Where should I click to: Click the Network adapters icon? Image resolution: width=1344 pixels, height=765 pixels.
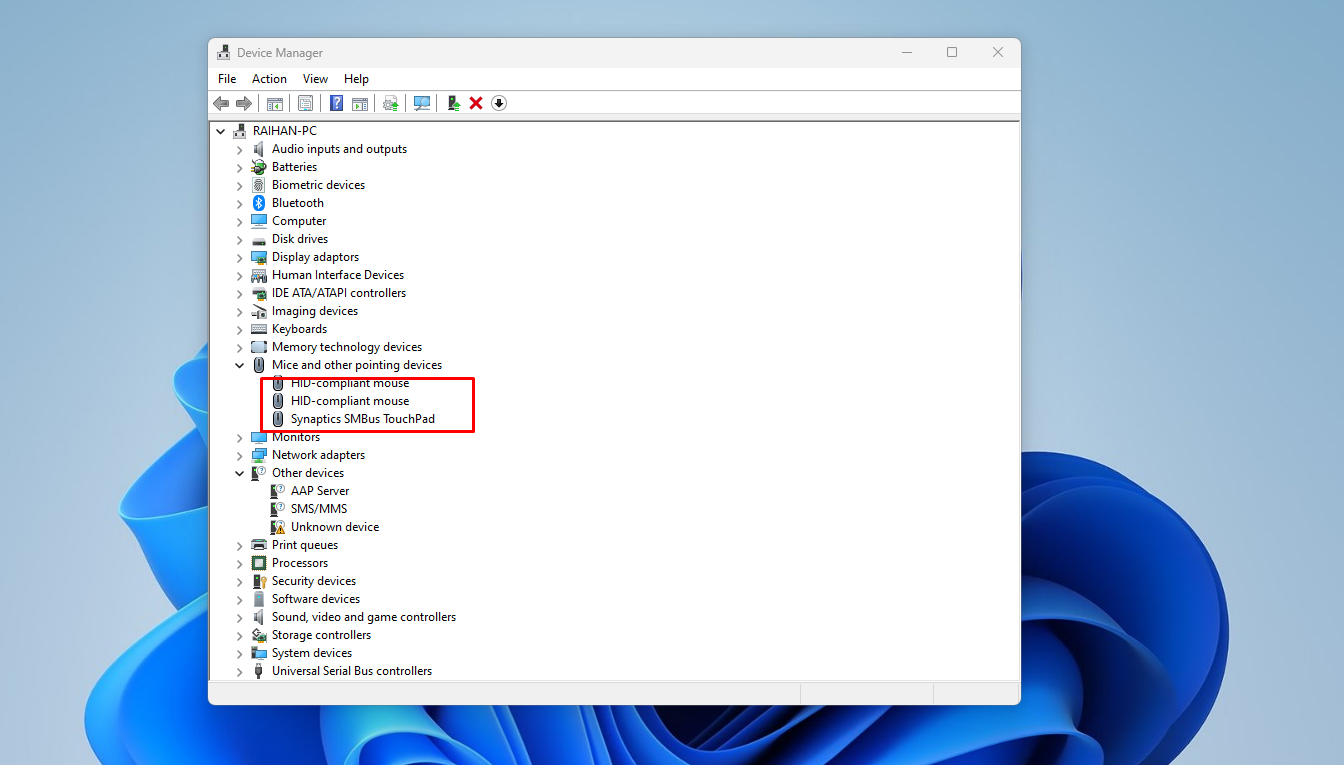(259, 455)
